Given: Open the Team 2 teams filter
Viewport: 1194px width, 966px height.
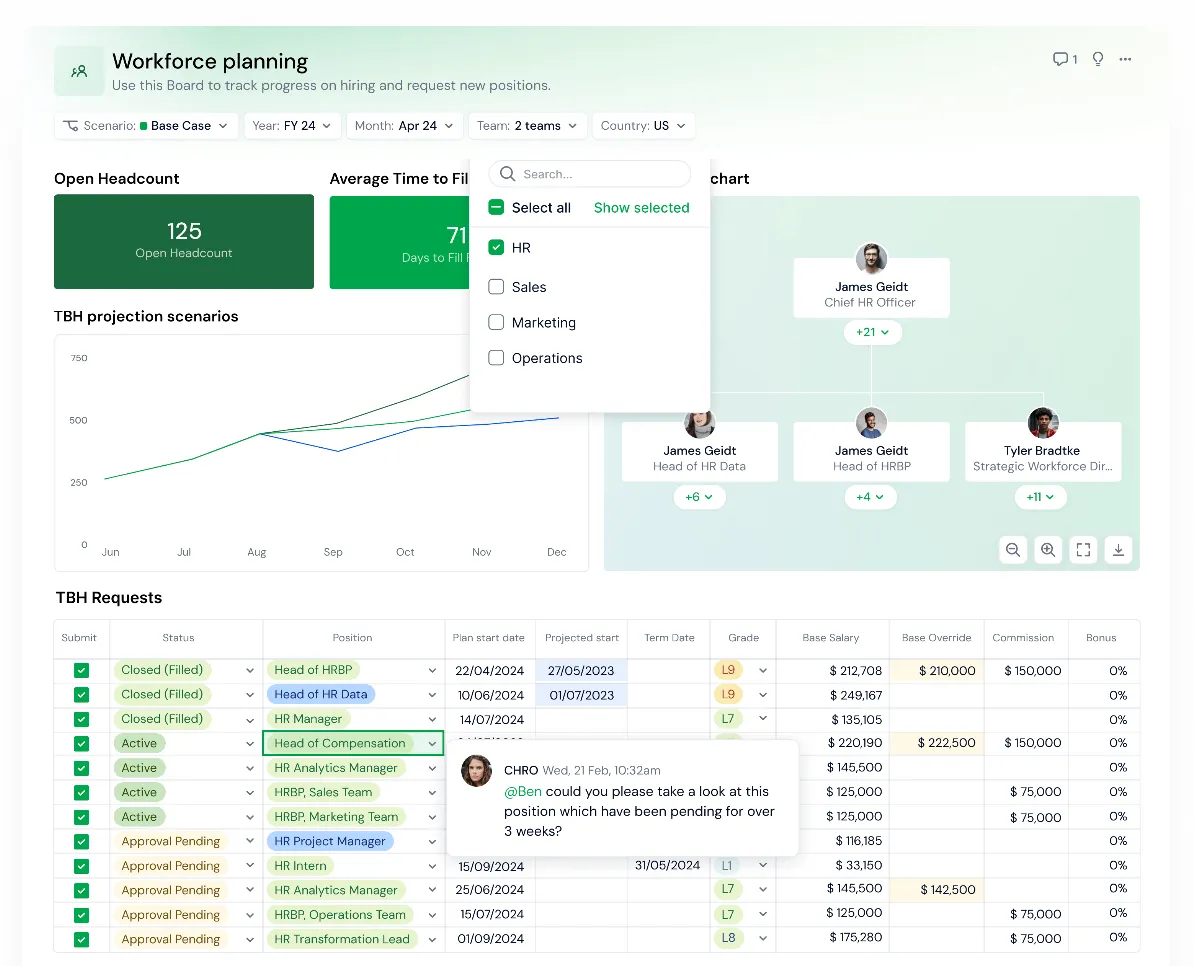Looking at the screenshot, I should click(x=527, y=126).
